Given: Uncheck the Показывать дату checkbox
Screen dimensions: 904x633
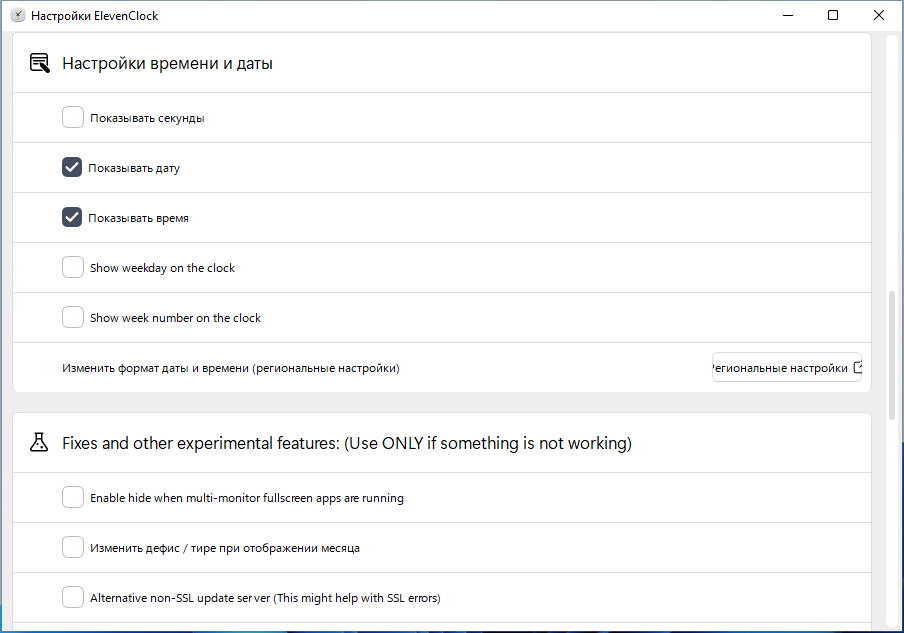Looking at the screenshot, I should pos(72,167).
